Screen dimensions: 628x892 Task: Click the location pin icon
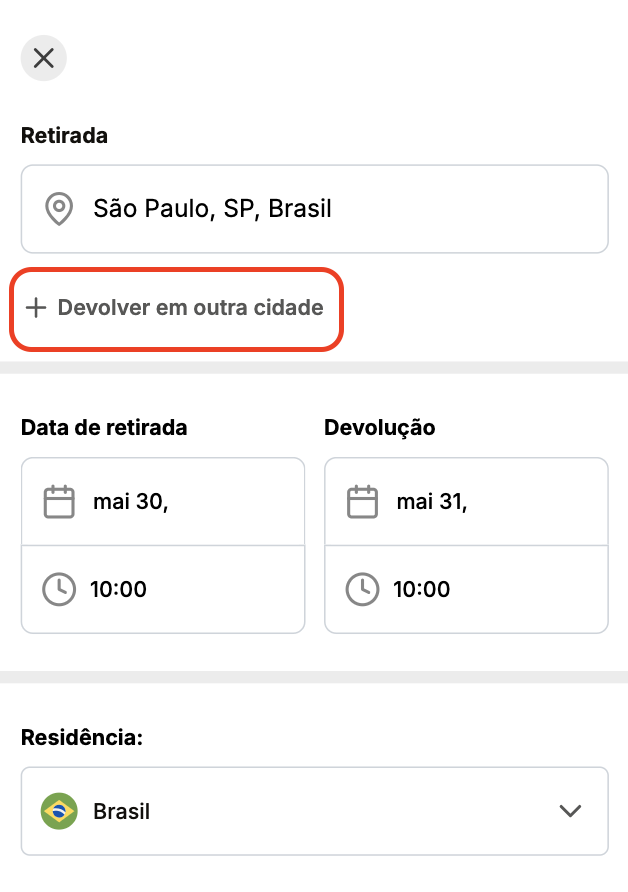[x=60, y=209]
